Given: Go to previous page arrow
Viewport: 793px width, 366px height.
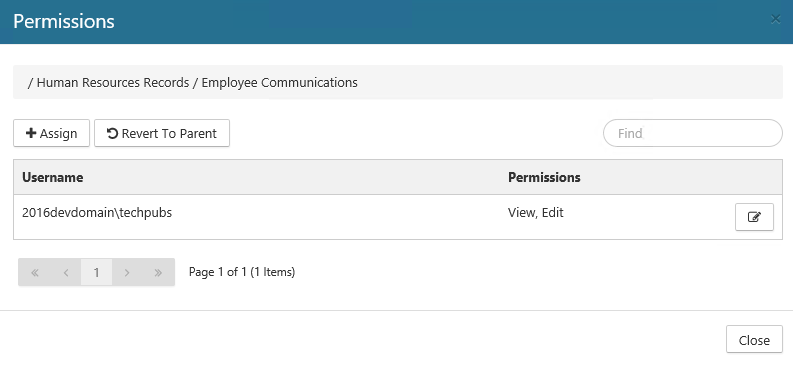Looking at the screenshot, I should [x=66, y=272].
